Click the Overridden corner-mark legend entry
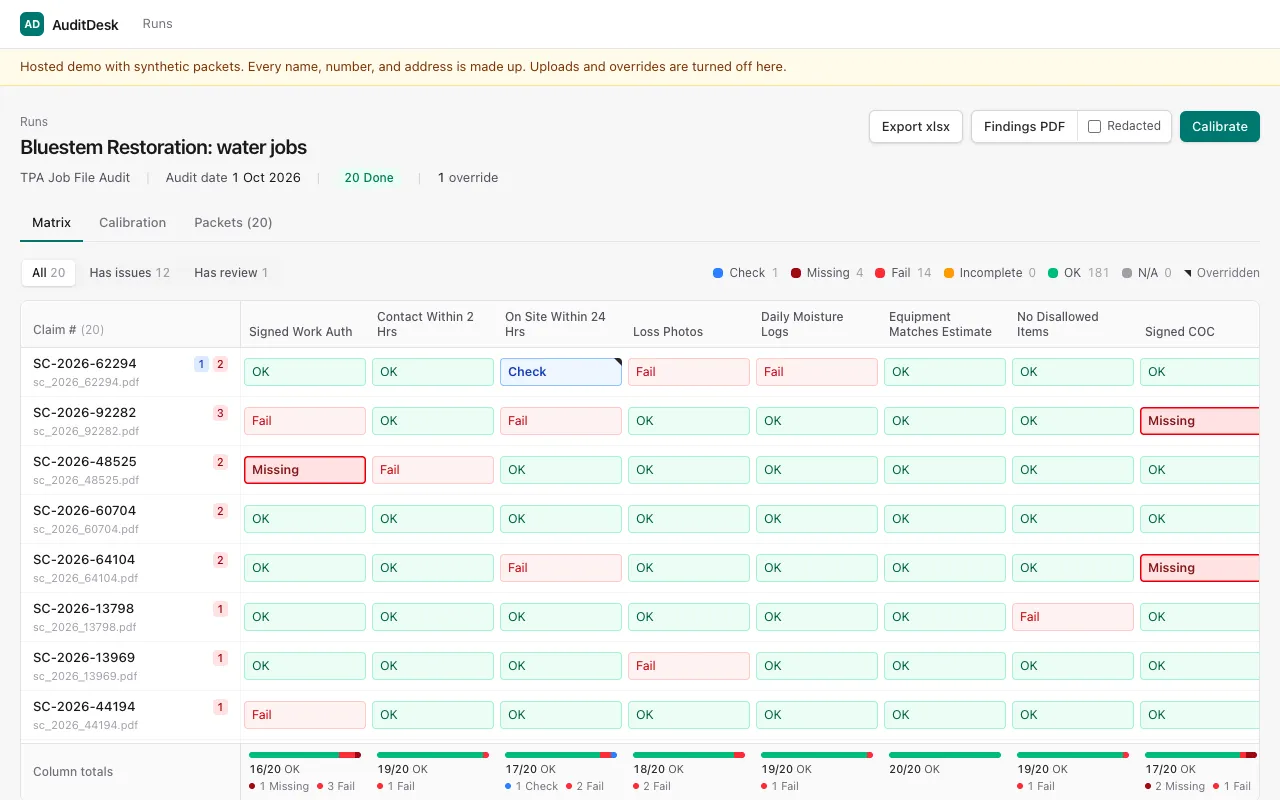Image resolution: width=1280 pixels, height=800 pixels. 1222,273
